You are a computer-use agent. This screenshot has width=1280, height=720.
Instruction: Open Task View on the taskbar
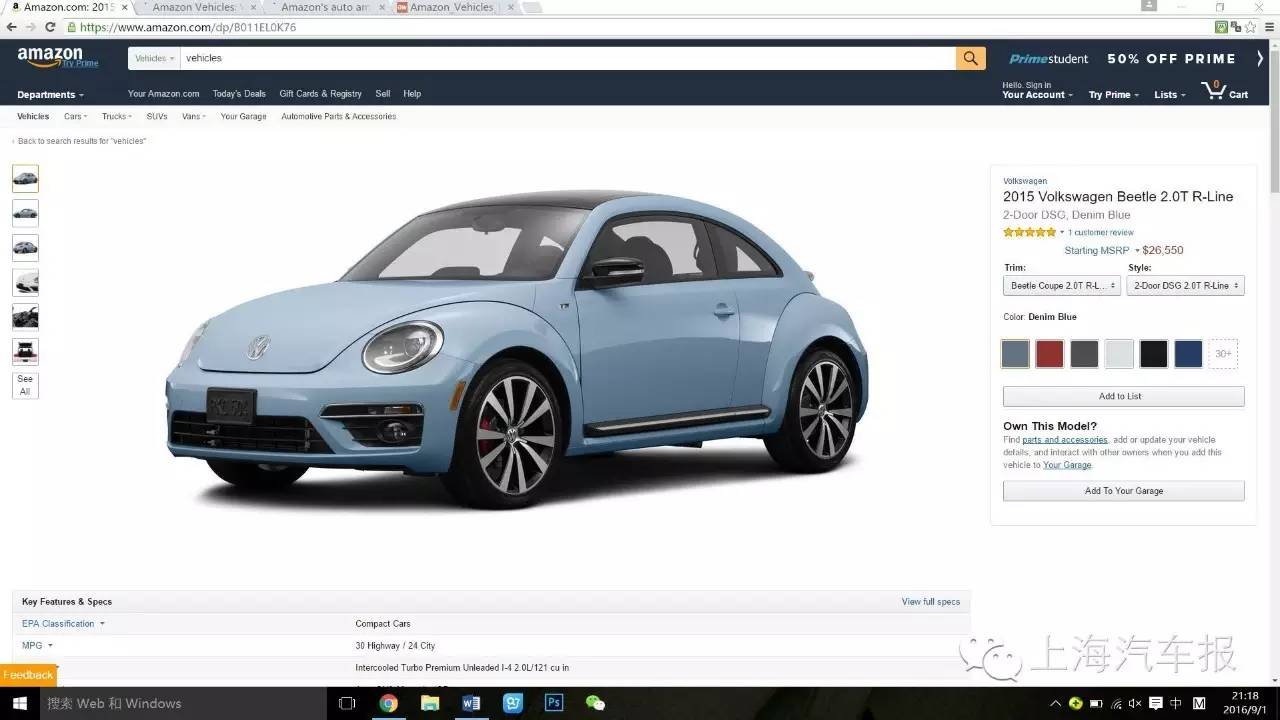pyautogui.click(x=347, y=703)
